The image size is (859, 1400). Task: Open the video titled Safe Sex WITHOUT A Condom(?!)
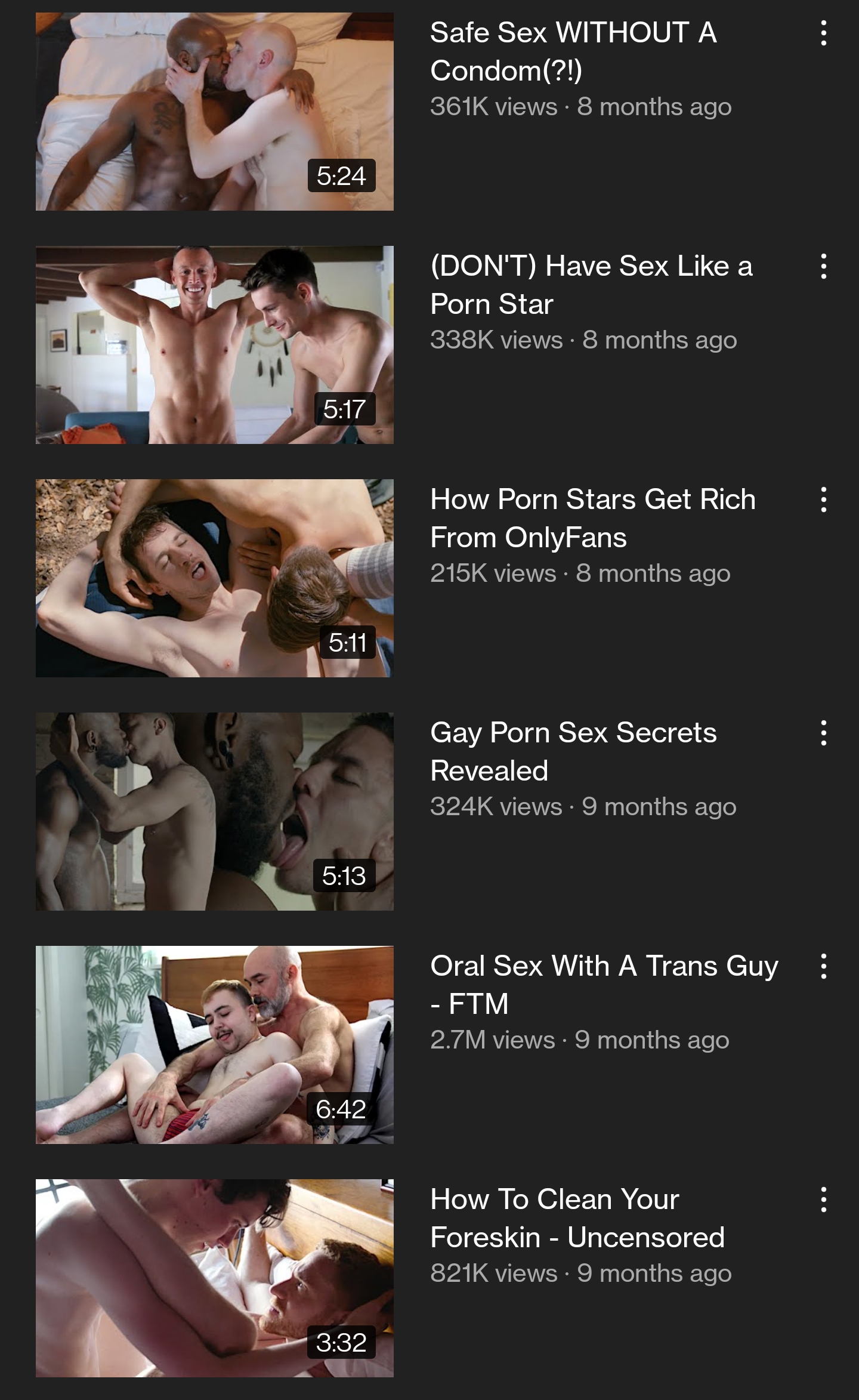click(573, 51)
